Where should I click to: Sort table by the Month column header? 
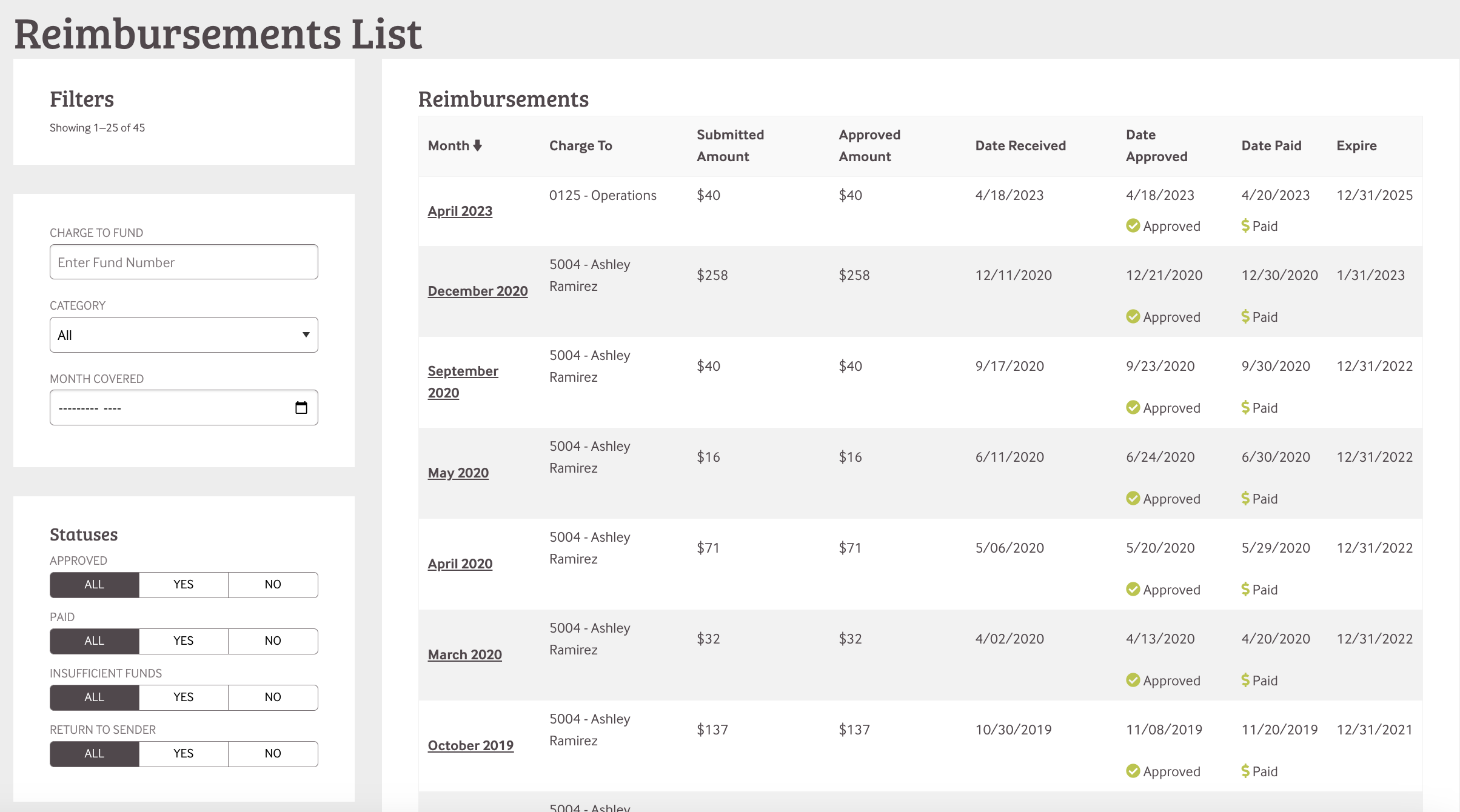pyautogui.click(x=449, y=145)
